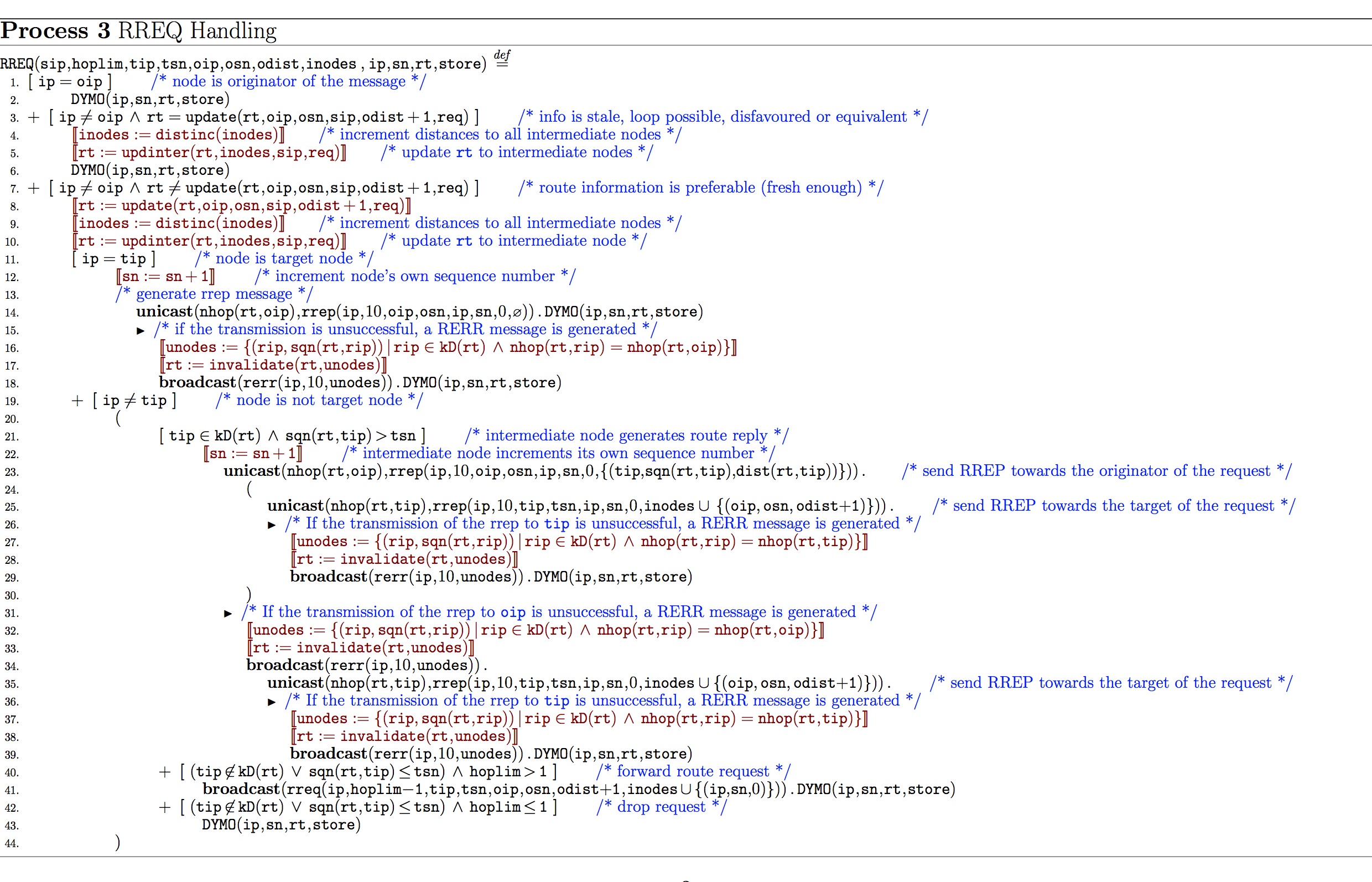Click the triangle marker on line 36
Viewport: 1372px width, 882px height.
(x=272, y=702)
